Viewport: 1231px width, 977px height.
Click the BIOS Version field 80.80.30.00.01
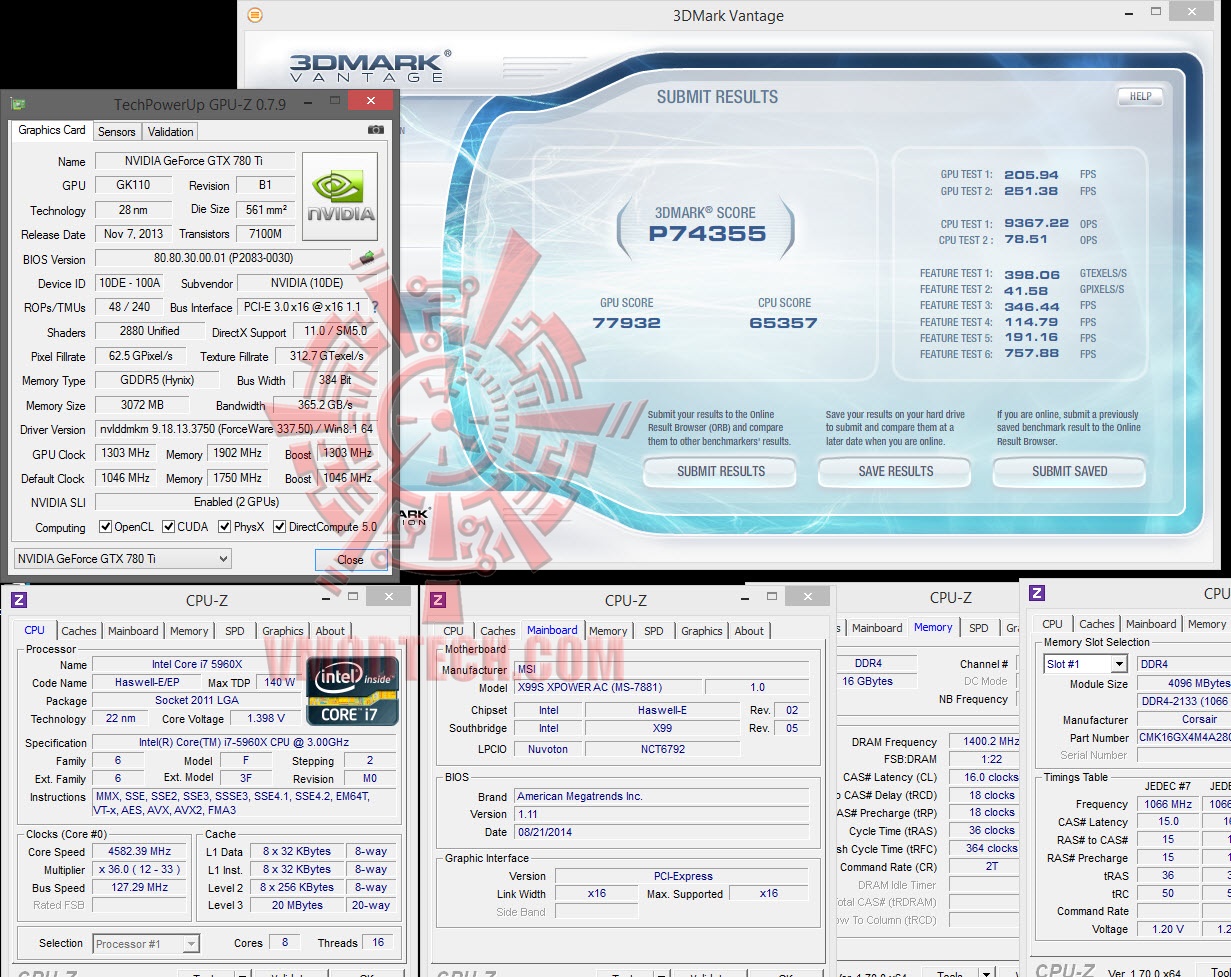pos(223,259)
